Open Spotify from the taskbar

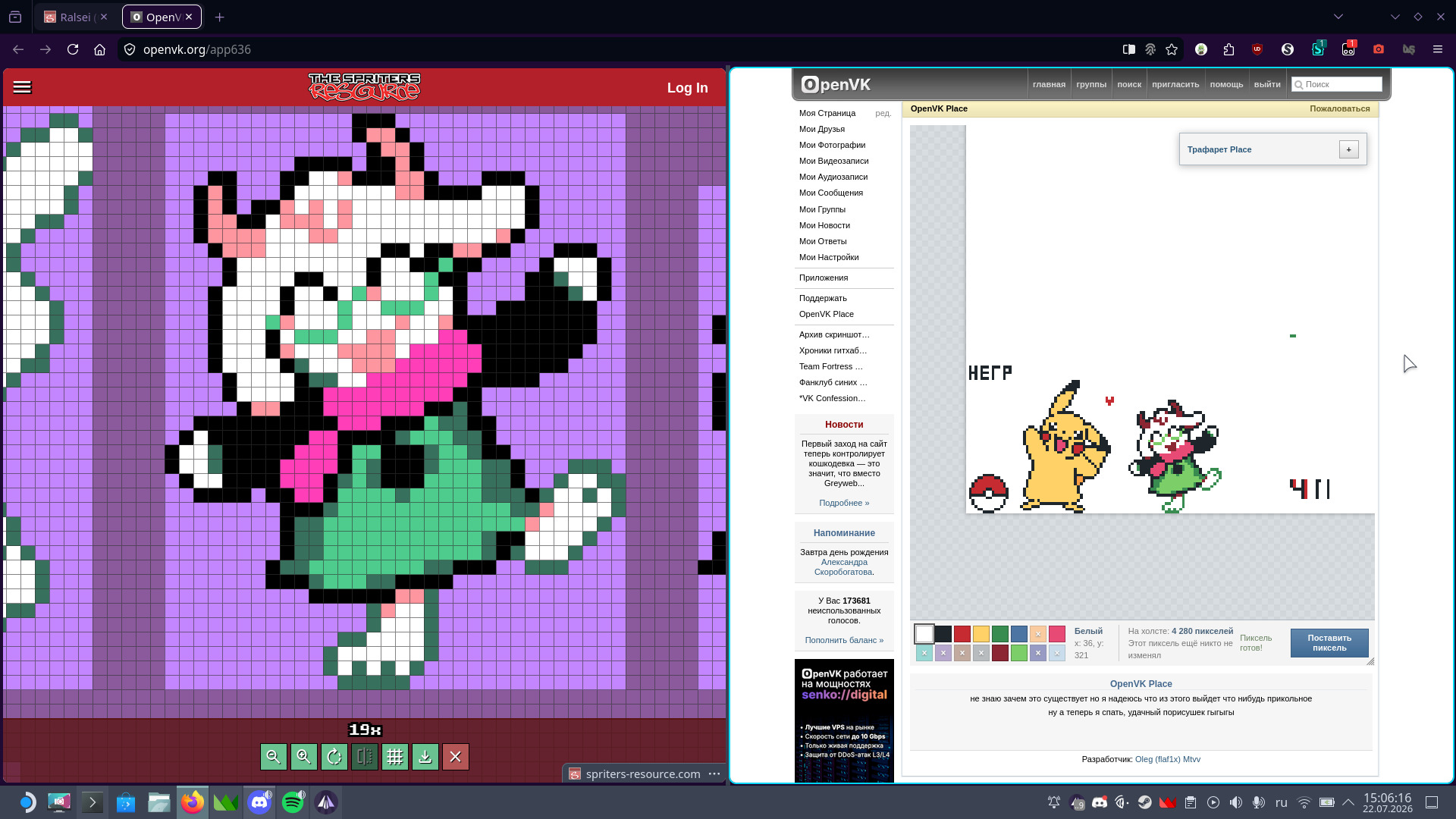coord(293,802)
